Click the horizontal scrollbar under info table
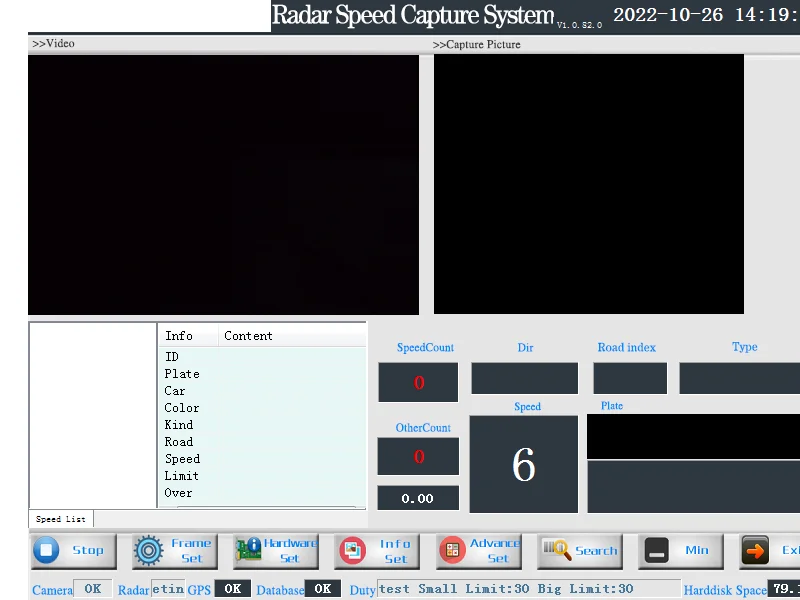The width and height of the screenshot is (800, 600). tap(266, 507)
